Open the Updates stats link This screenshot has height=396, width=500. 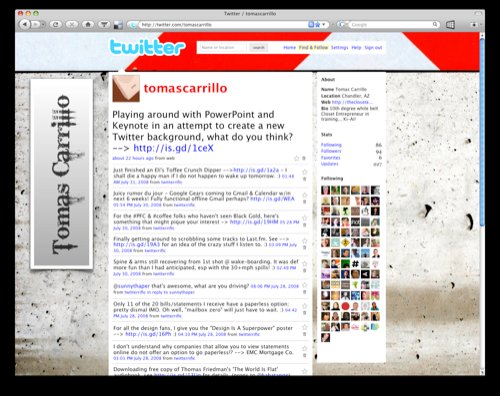[x=330, y=164]
